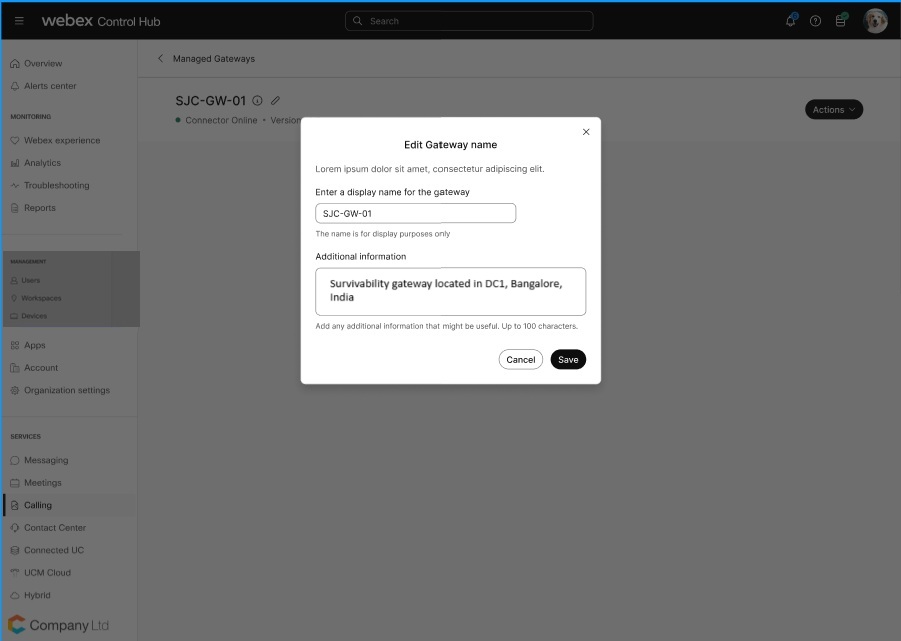Open the user profile avatar
Screen dimensions: 901x641
(x=875, y=21)
